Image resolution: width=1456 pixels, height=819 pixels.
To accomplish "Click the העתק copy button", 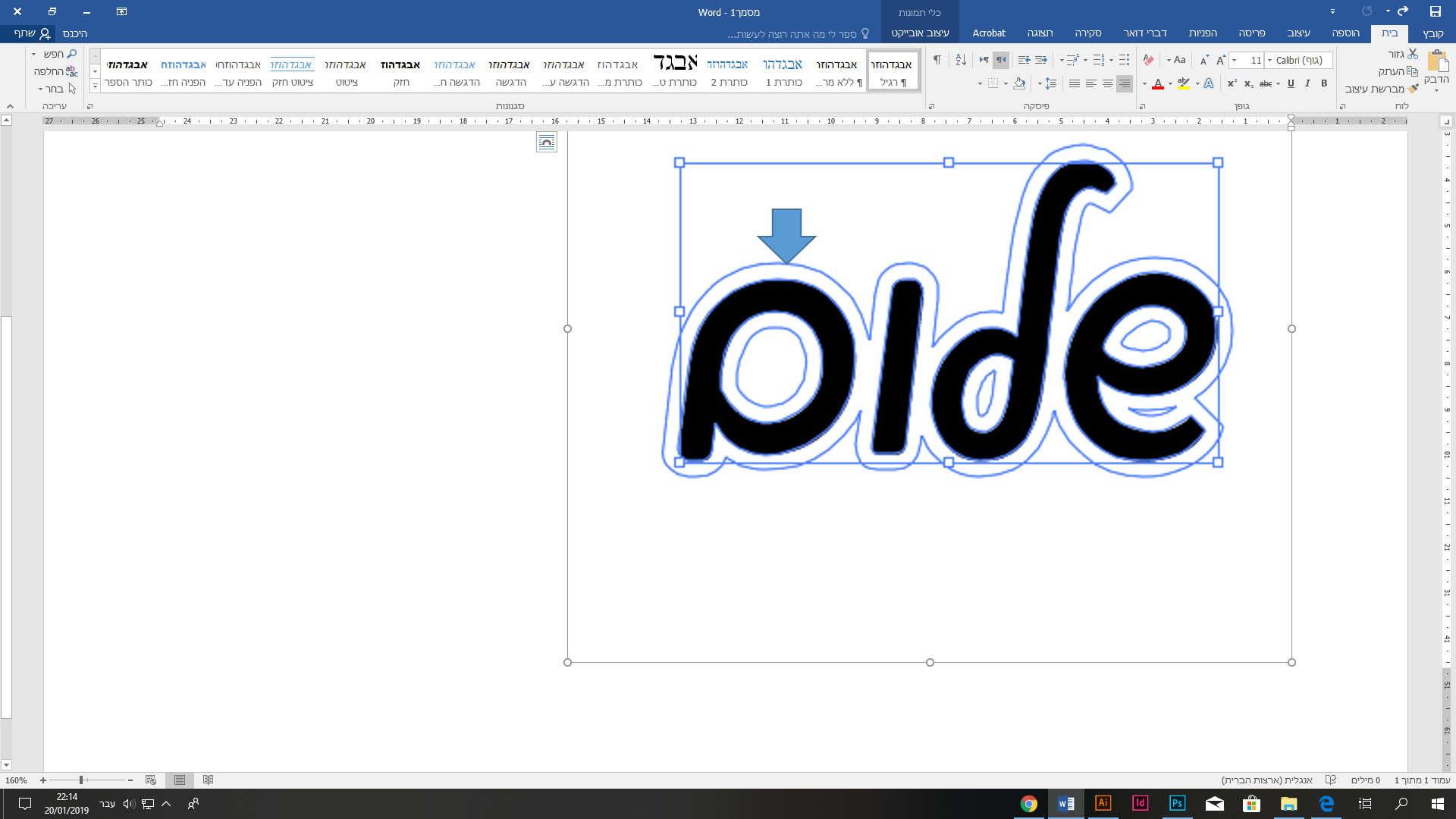I will pyautogui.click(x=1411, y=70).
